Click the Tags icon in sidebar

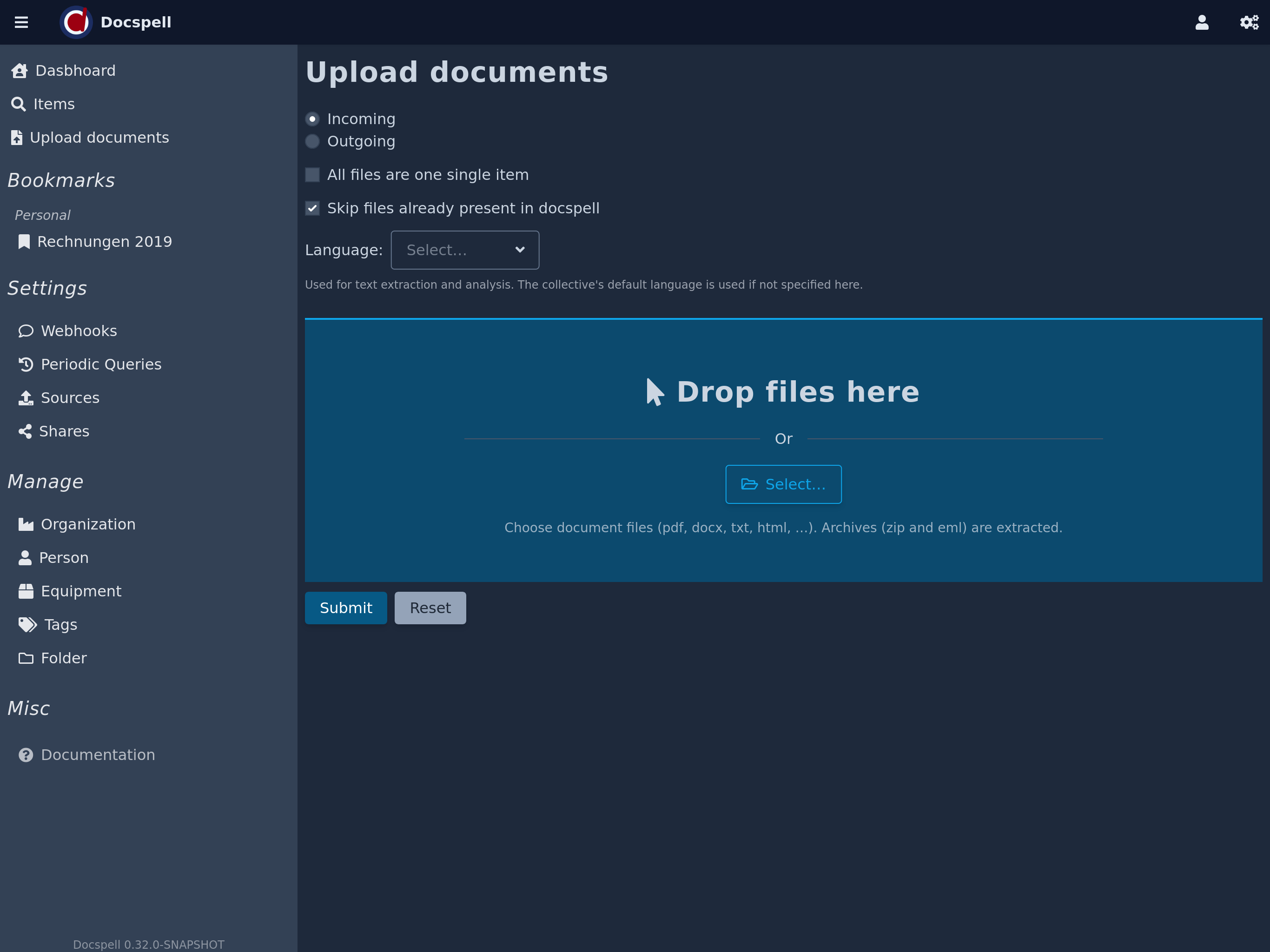(27, 625)
